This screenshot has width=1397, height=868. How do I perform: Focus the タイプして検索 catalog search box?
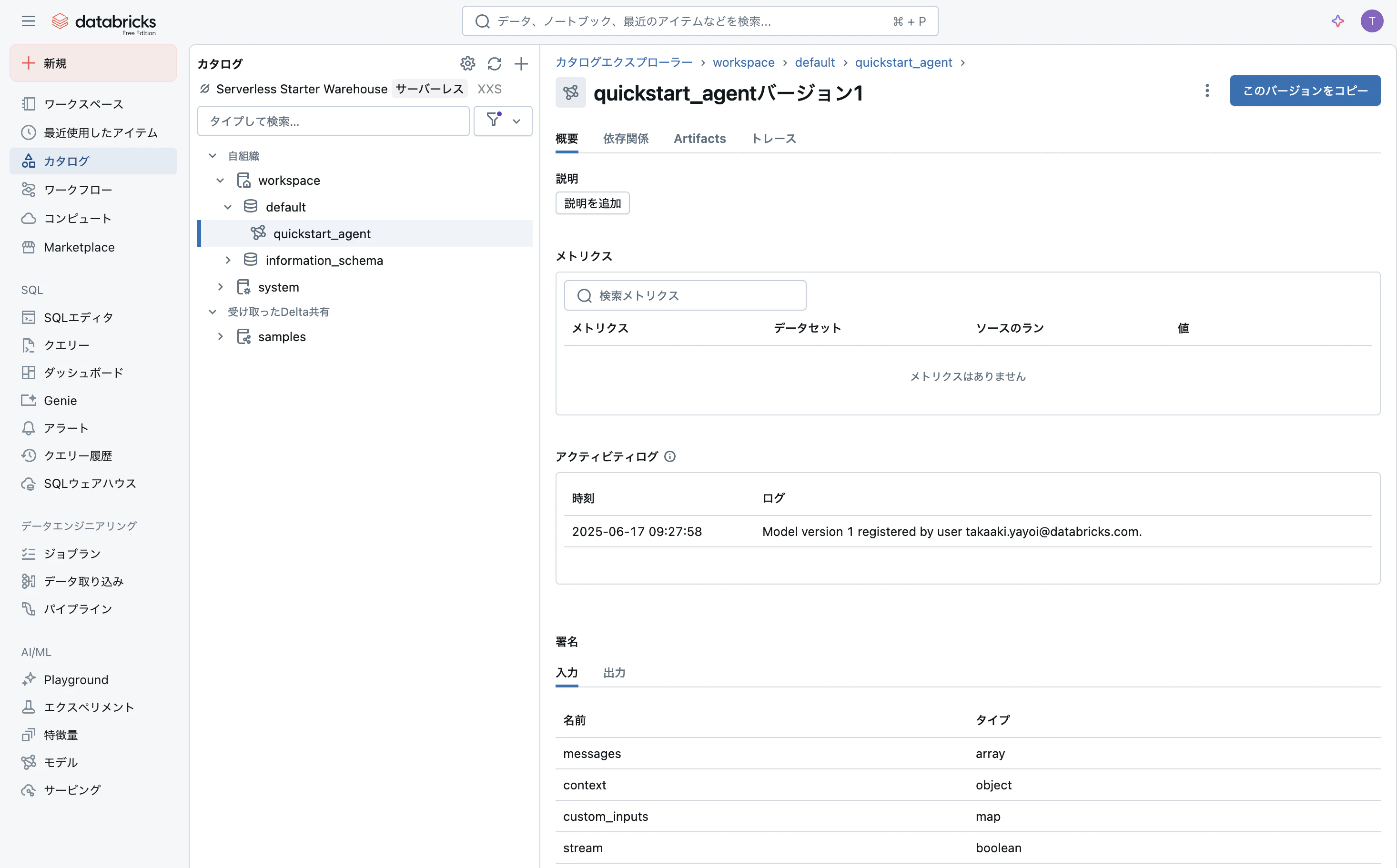pos(333,121)
